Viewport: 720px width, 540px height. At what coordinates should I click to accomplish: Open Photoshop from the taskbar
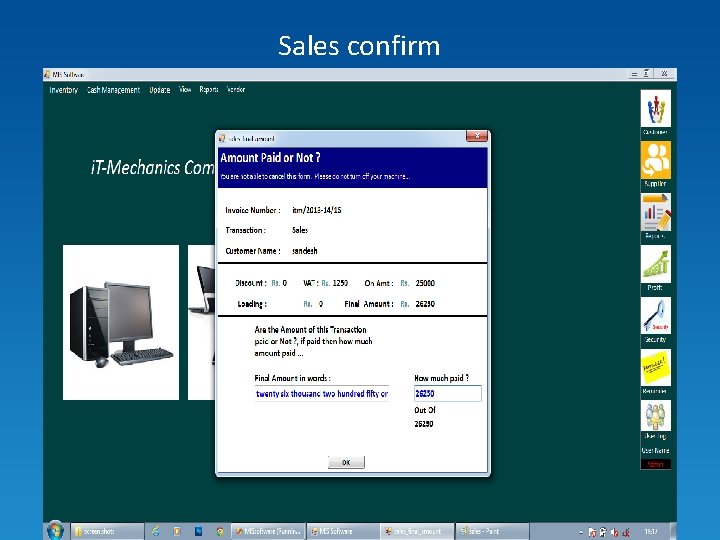[x=199, y=531]
